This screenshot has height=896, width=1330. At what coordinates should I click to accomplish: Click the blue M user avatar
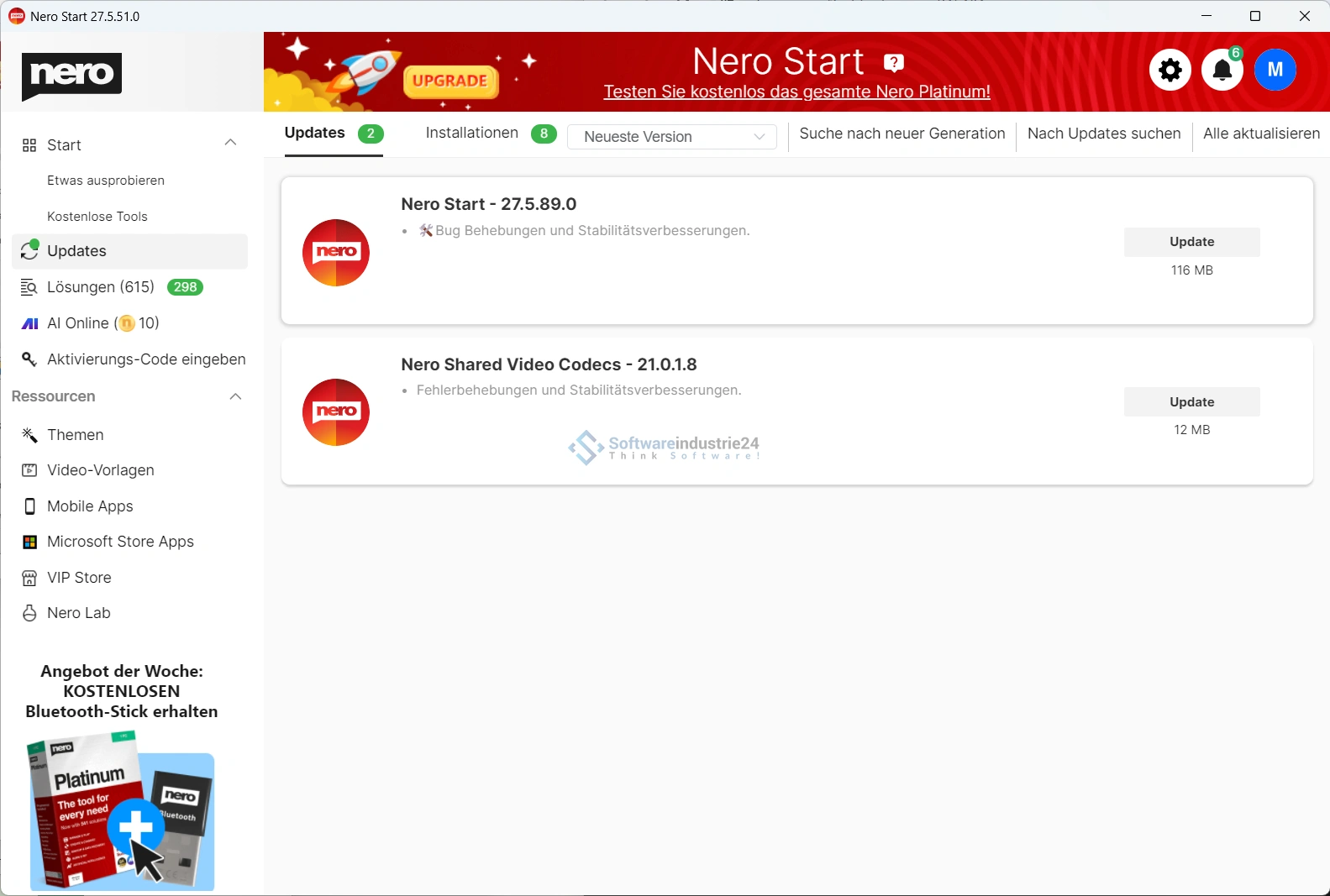pos(1275,70)
